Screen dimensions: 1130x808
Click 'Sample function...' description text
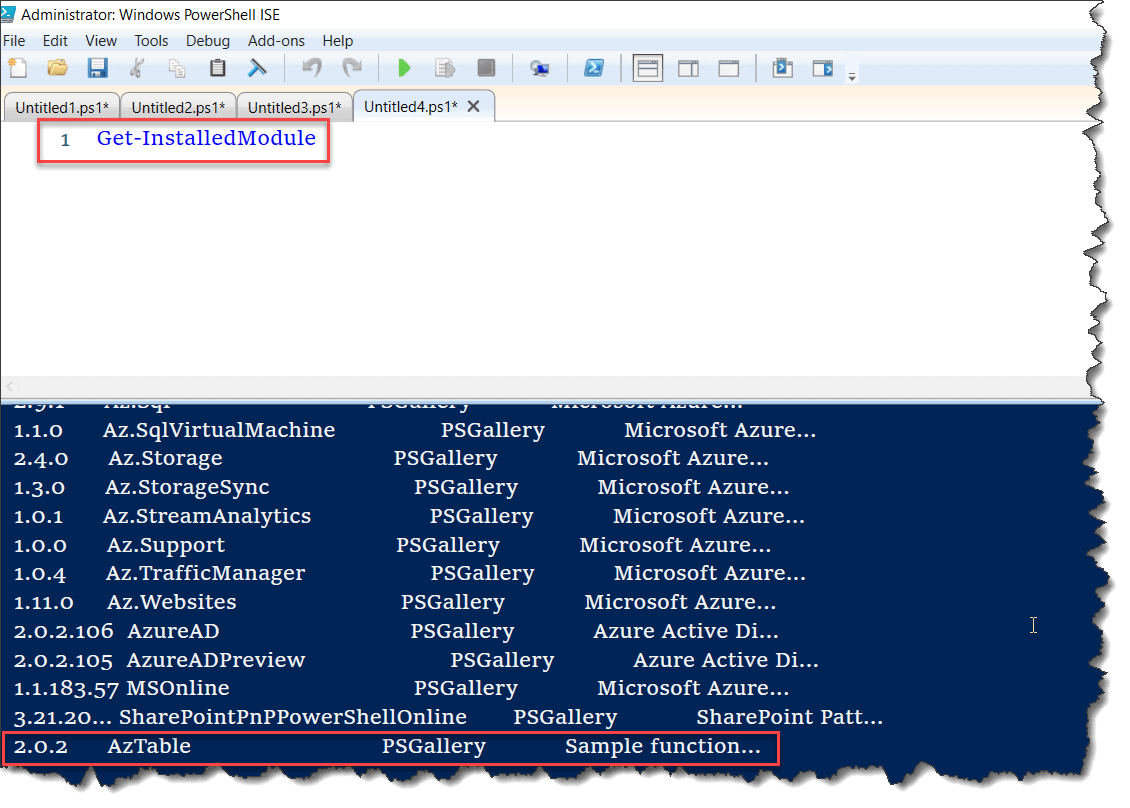(663, 746)
